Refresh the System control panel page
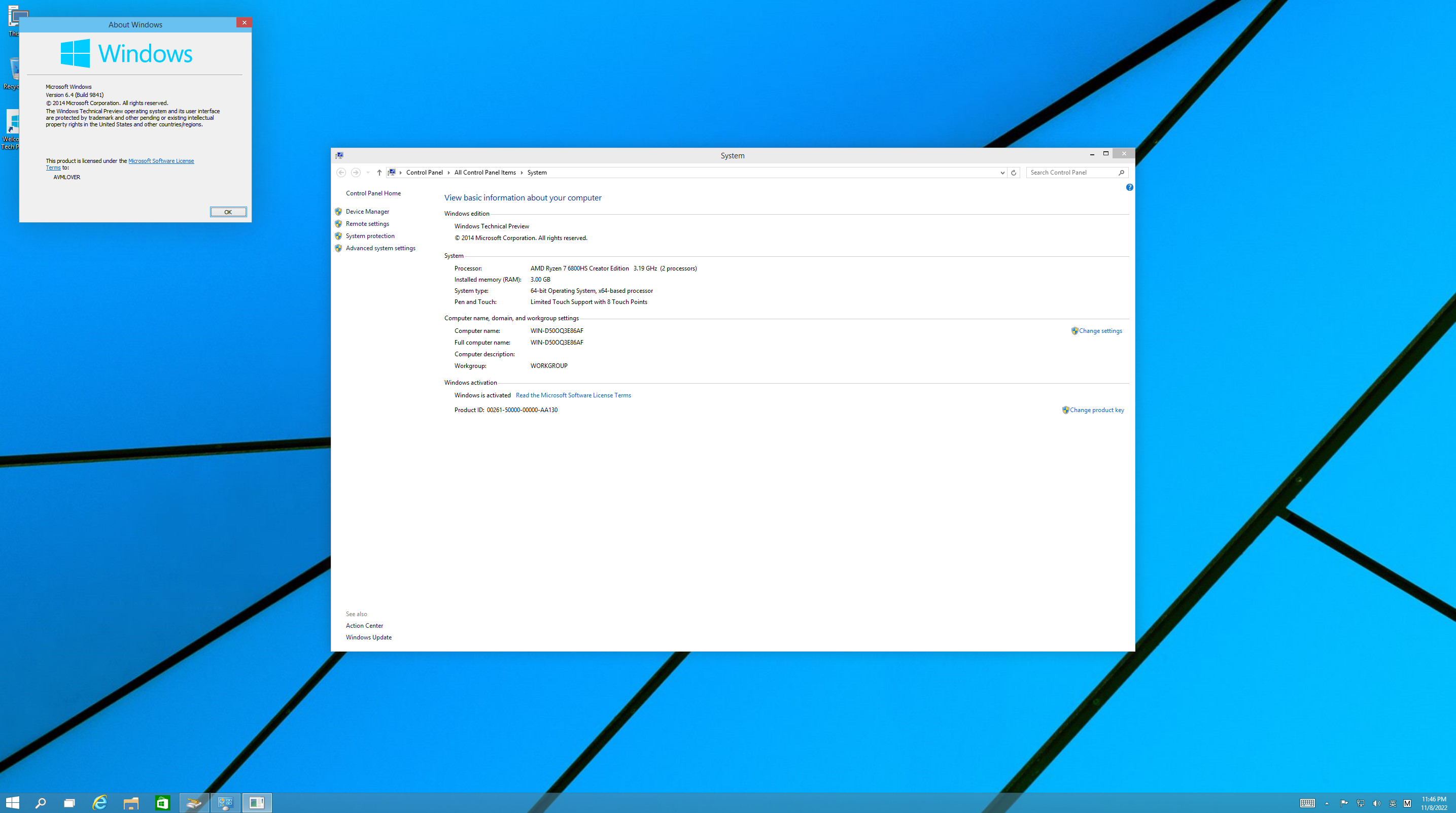1456x813 pixels. [x=1014, y=173]
